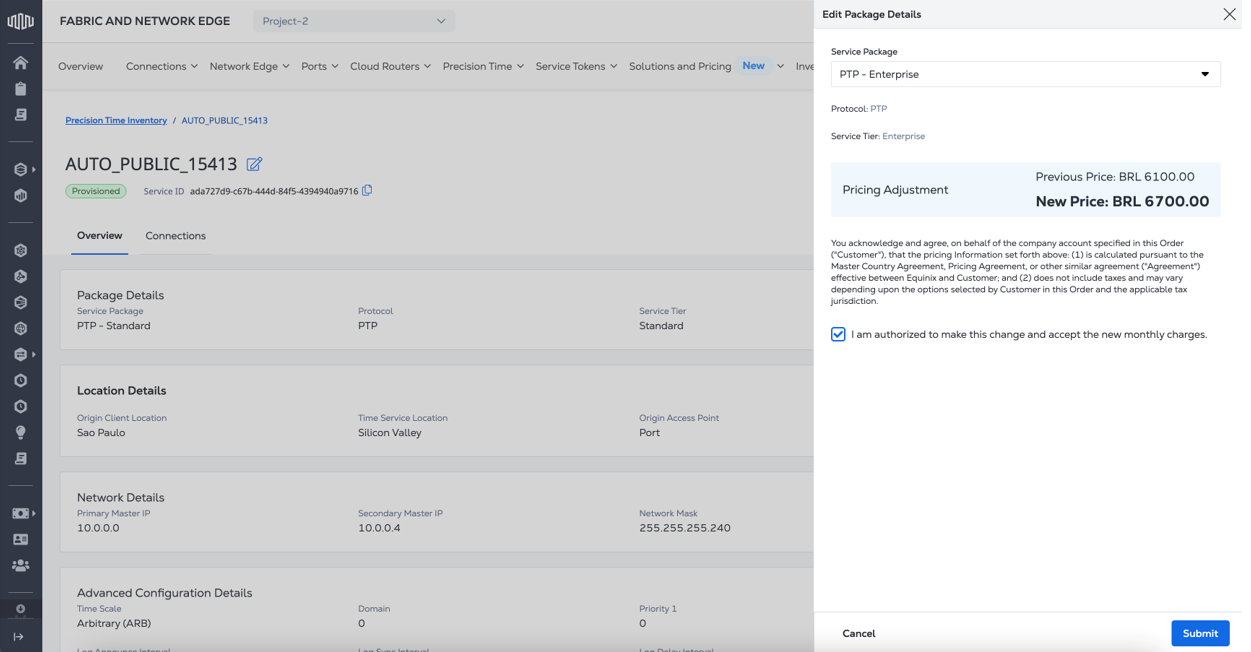Open the Project-2 project selector
Viewport: 1251px width, 652px height.
tap(354, 21)
